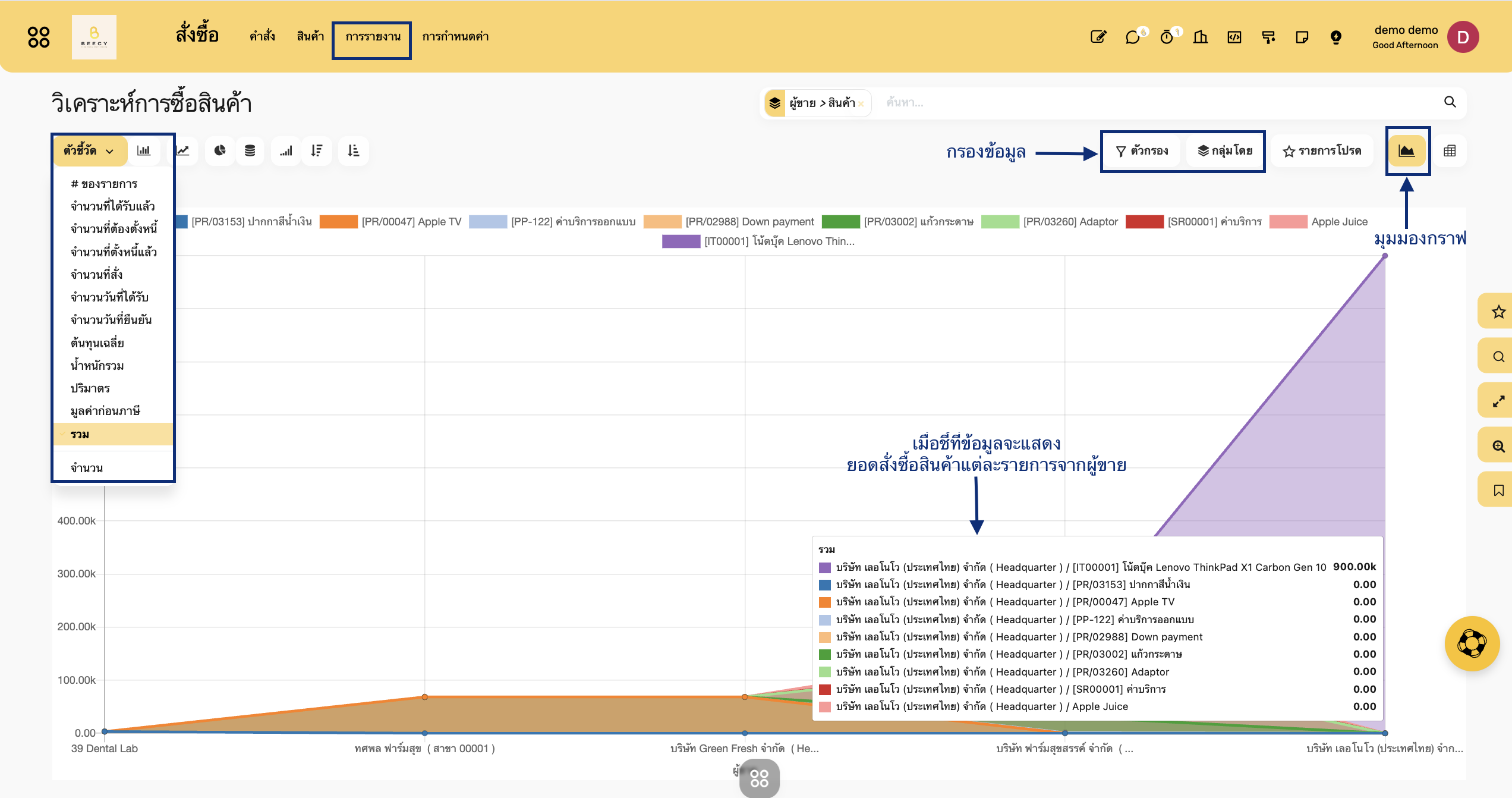The width and height of the screenshot is (1512, 798).
Task: Select the bar chart type icon
Action: point(144,150)
